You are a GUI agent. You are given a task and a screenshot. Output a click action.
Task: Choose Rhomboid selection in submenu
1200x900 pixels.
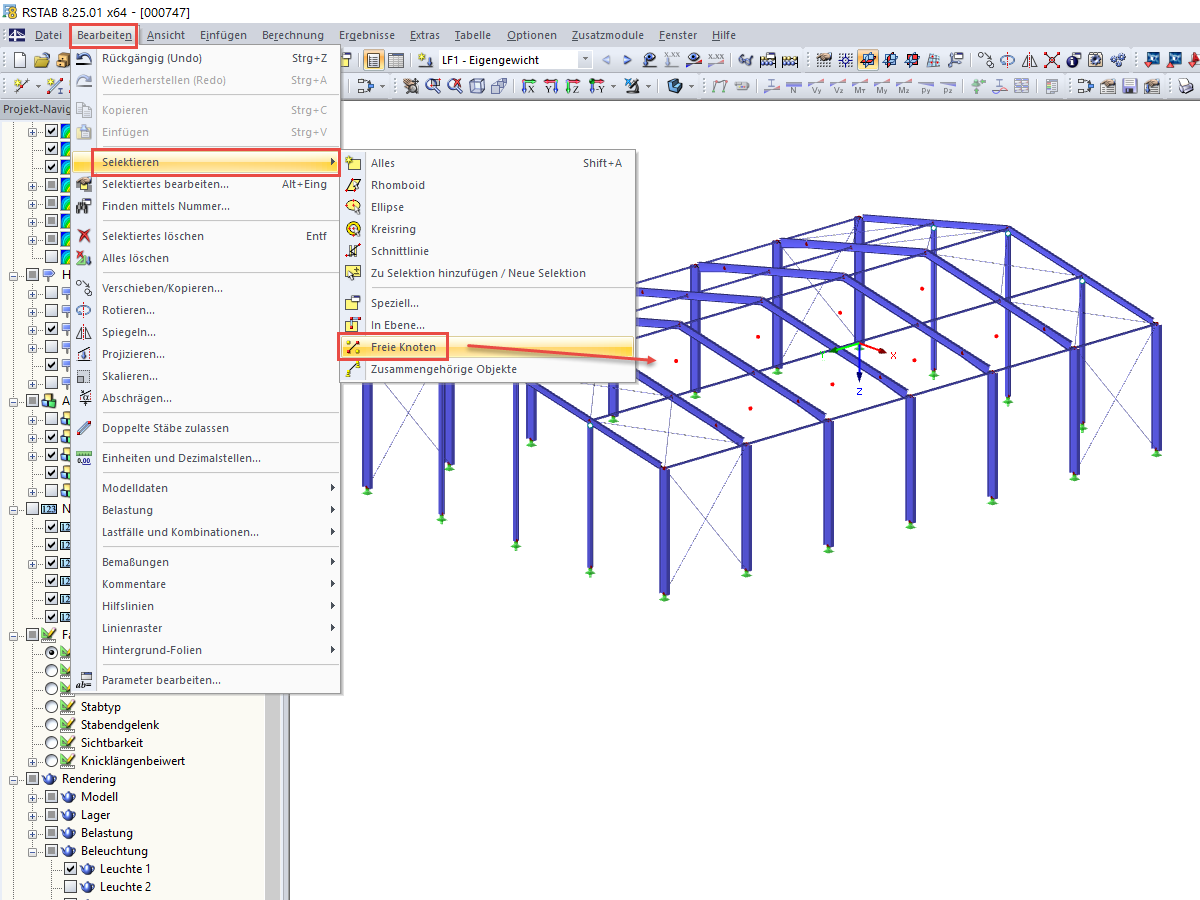[487, 185]
